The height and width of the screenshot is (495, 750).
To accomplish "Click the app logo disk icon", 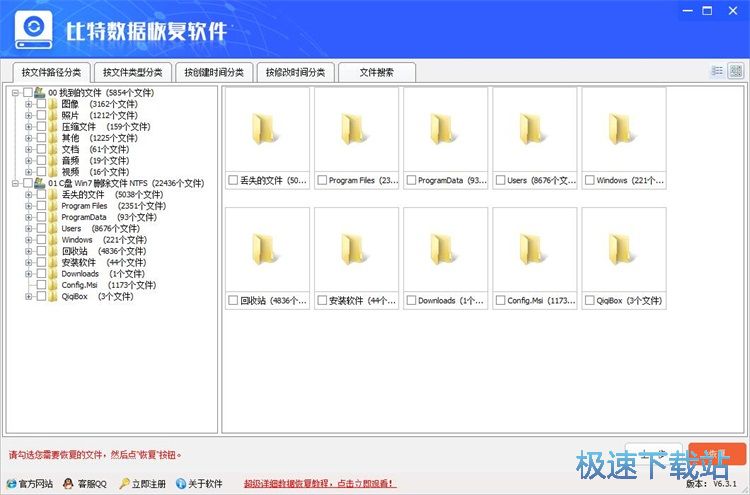I will [33, 30].
